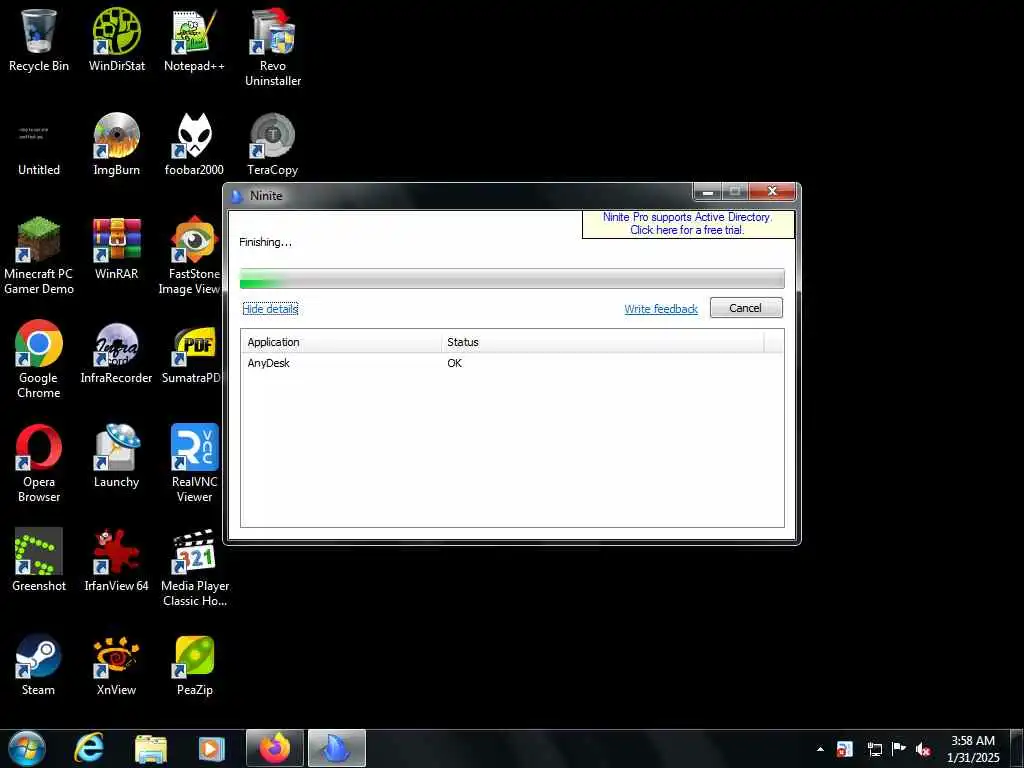Select the TeraCopy desktop shortcut
The image size is (1024, 768).
pyautogui.click(x=272, y=145)
